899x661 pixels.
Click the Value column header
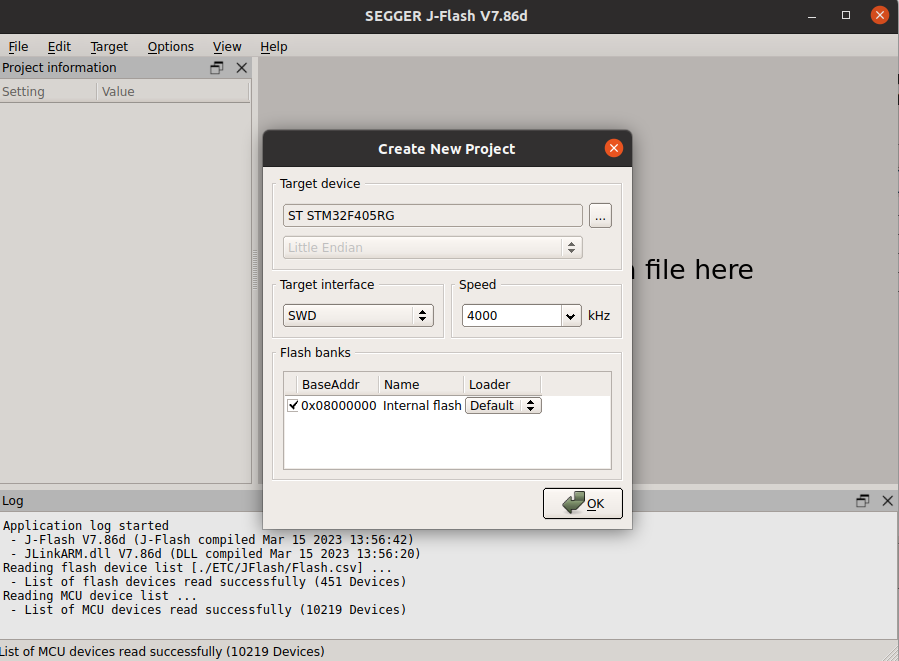[x=173, y=92]
